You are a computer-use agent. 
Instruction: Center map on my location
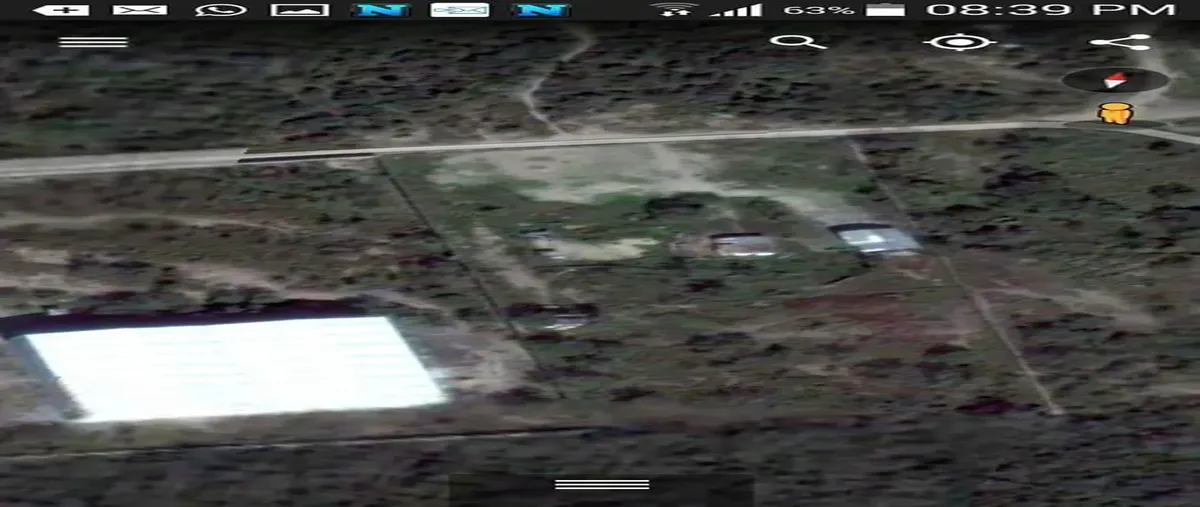tap(959, 42)
